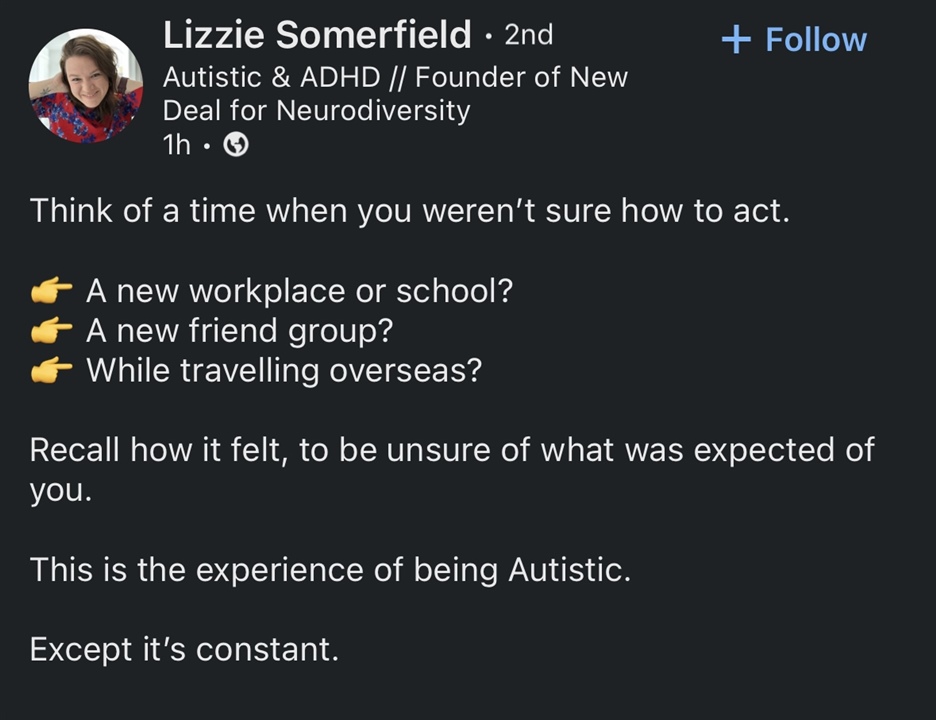Click the "1h" post timestamp
This screenshot has height=720, width=936.
(x=176, y=146)
